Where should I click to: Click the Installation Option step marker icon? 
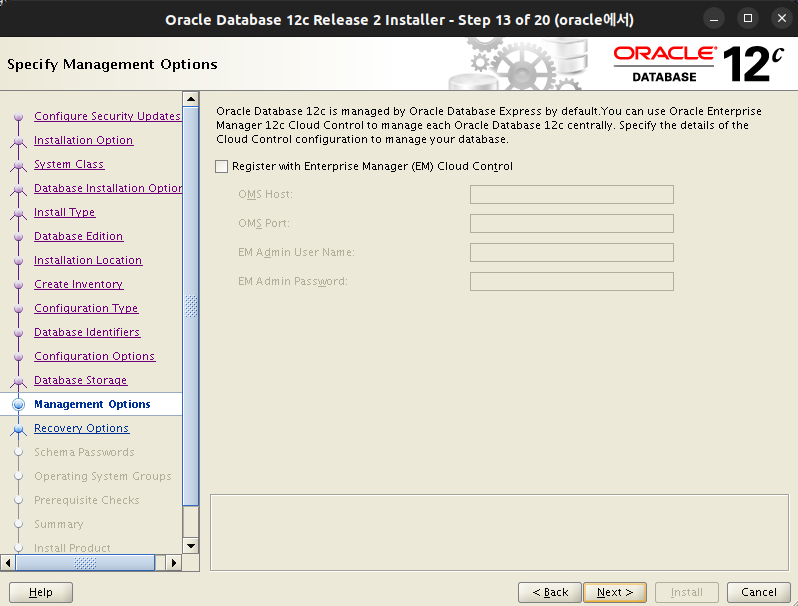coord(18,141)
